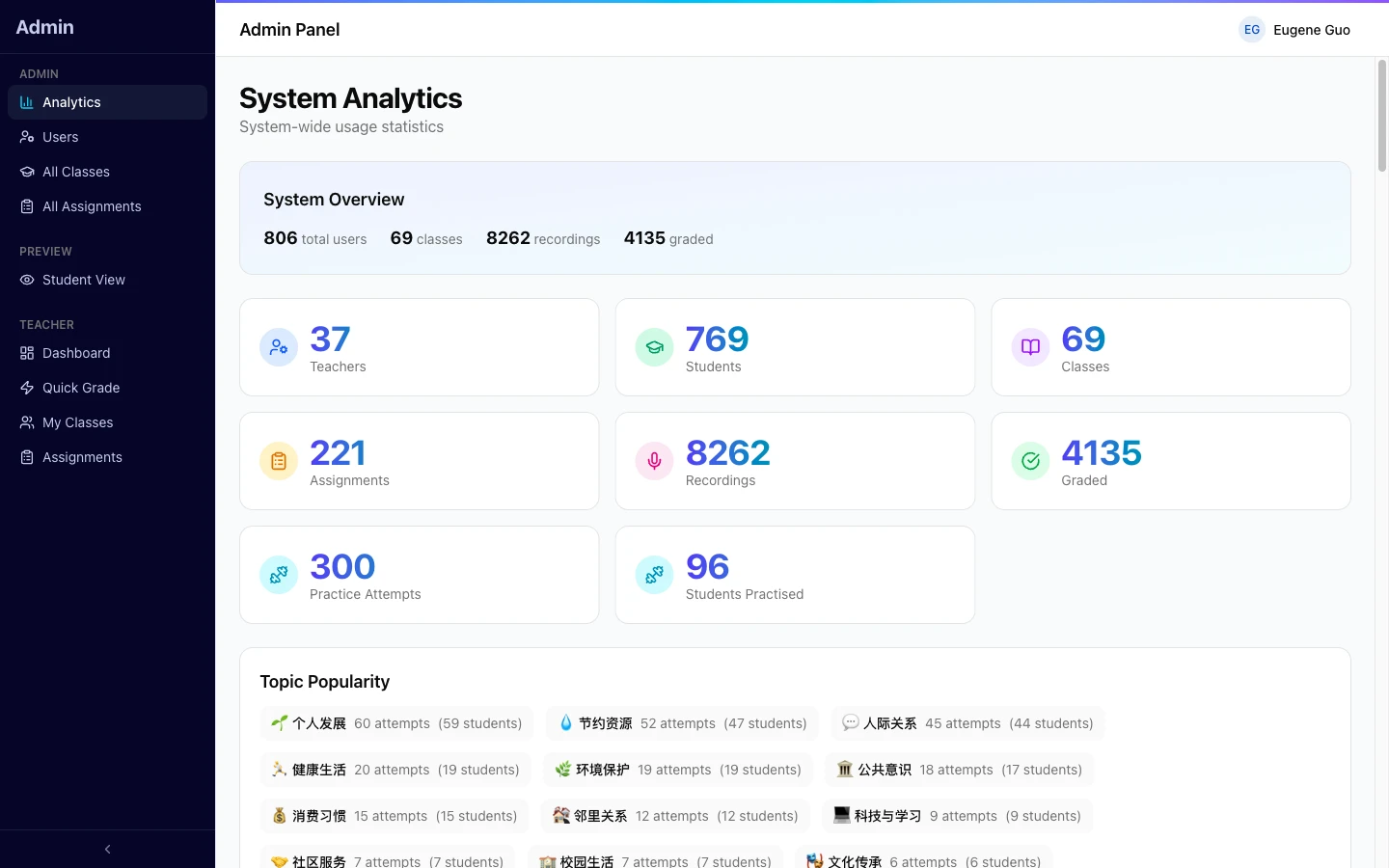This screenshot has height=868, width=1389.
Task: Click the 健康生活 topic chip
Action: (395, 770)
